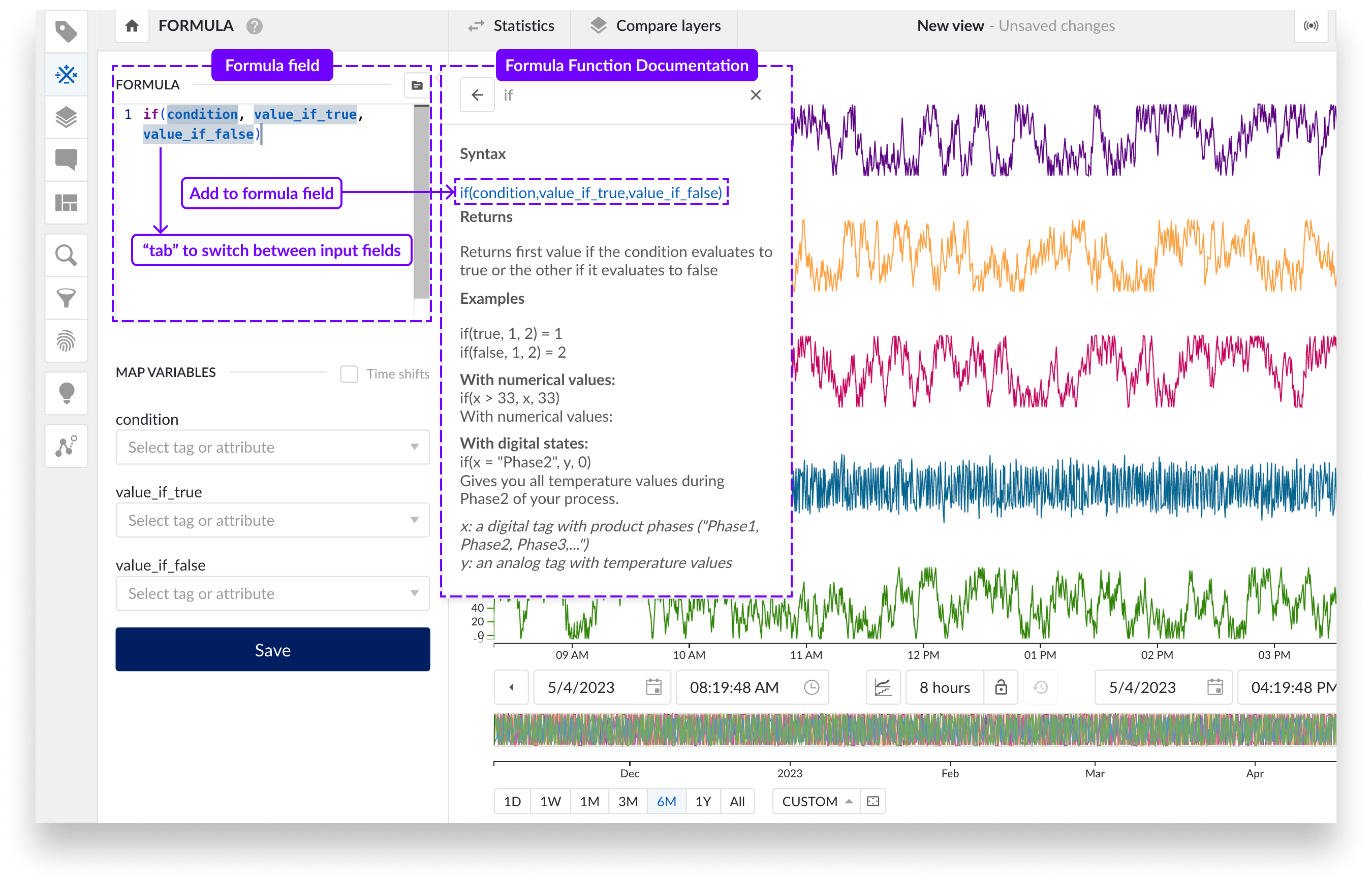Select the Formula tool in the sidebar
This screenshot has height=884, width=1372.
(66, 75)
